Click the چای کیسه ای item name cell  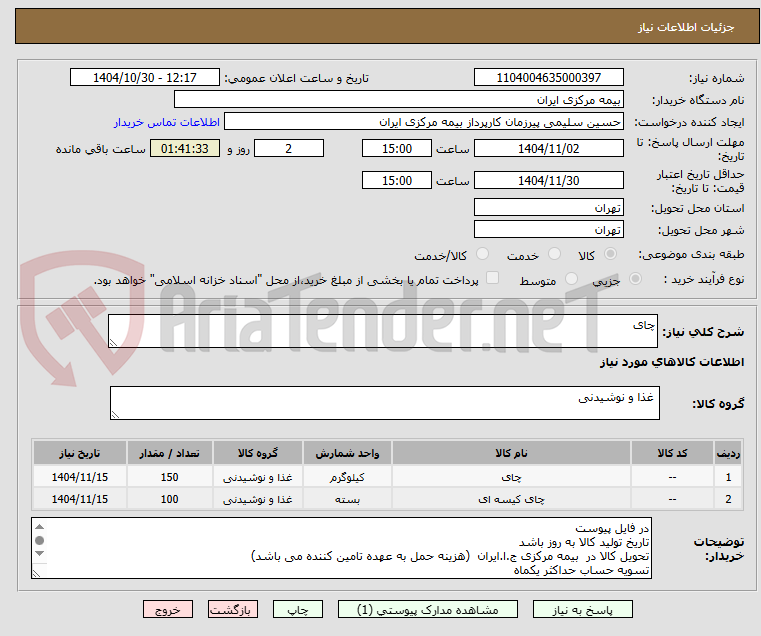click(x=511, y=499)
